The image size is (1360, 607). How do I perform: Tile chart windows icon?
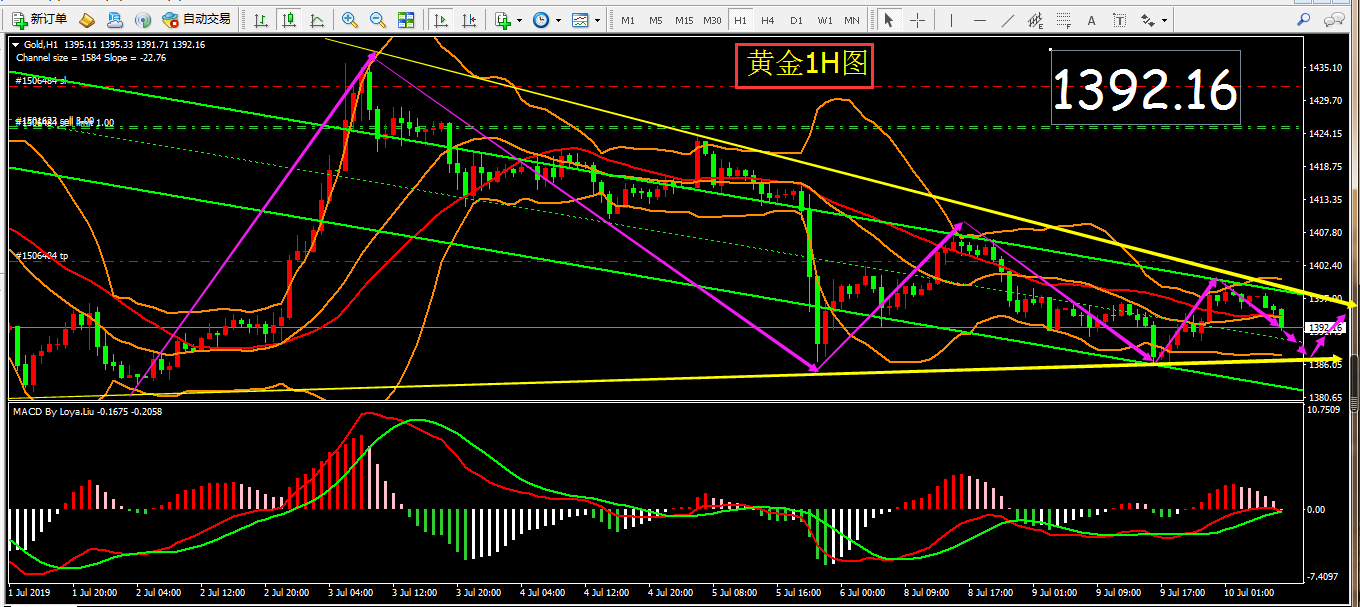click(406, 19)
